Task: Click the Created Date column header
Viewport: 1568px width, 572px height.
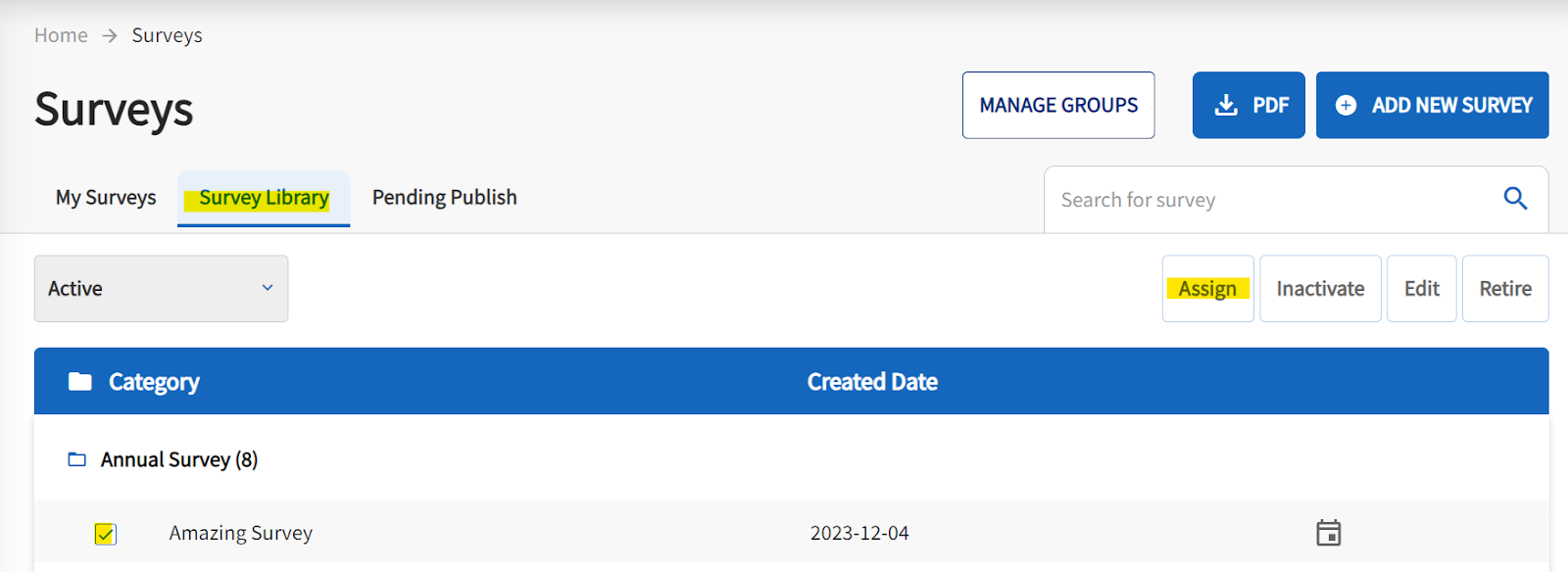Action: [872, 382]
